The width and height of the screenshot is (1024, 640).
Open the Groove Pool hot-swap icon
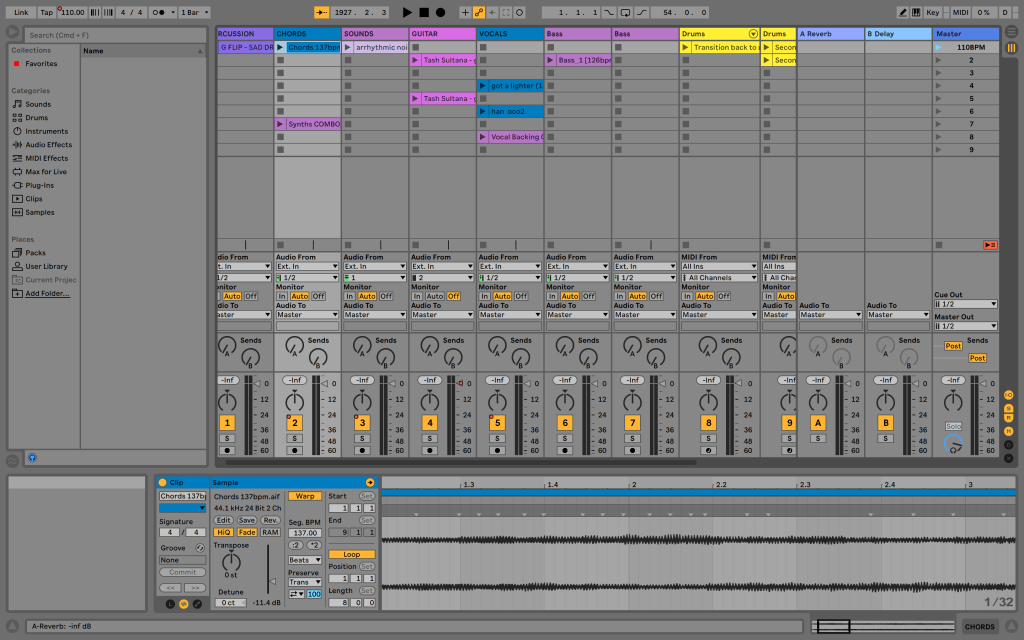click(199, 547)
